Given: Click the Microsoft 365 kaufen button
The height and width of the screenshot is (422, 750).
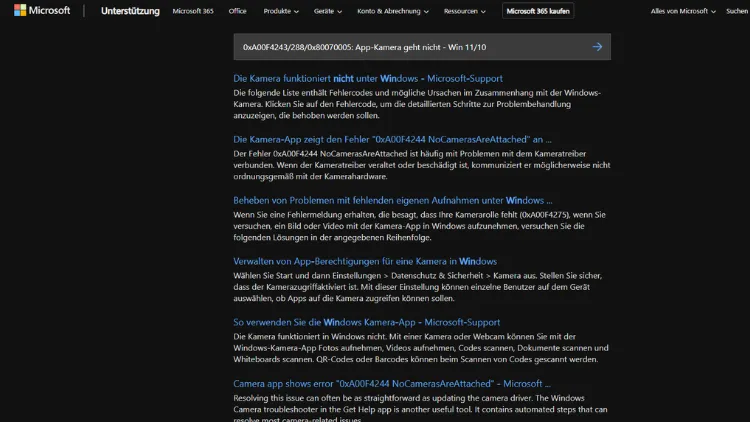Looking at the screenshot, I should coord(538,11).
